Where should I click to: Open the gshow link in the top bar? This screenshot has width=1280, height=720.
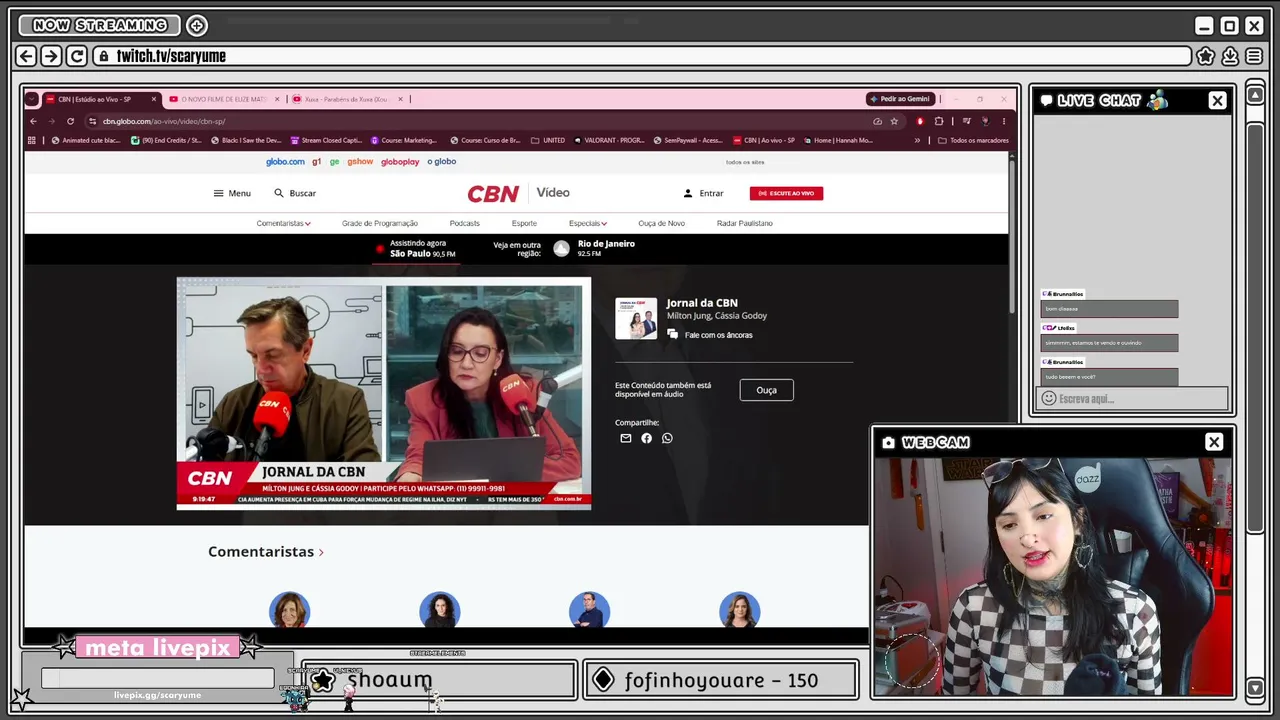[x=360, y=162]
